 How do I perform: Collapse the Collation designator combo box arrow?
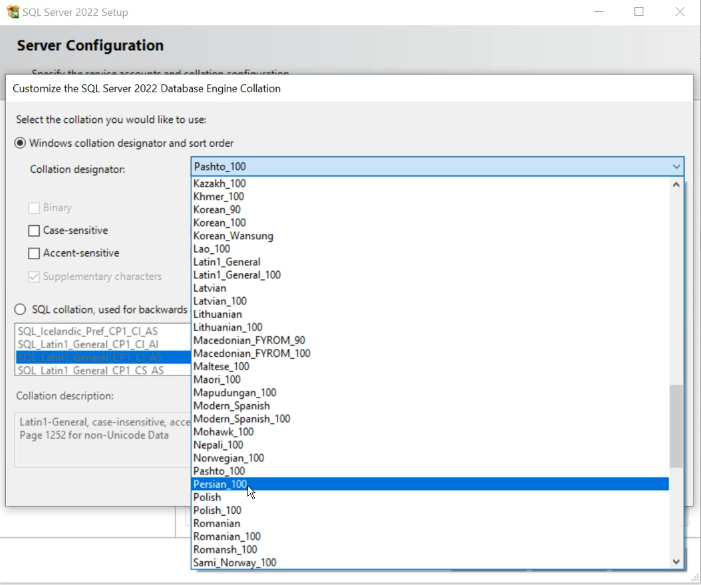(676, 167)
